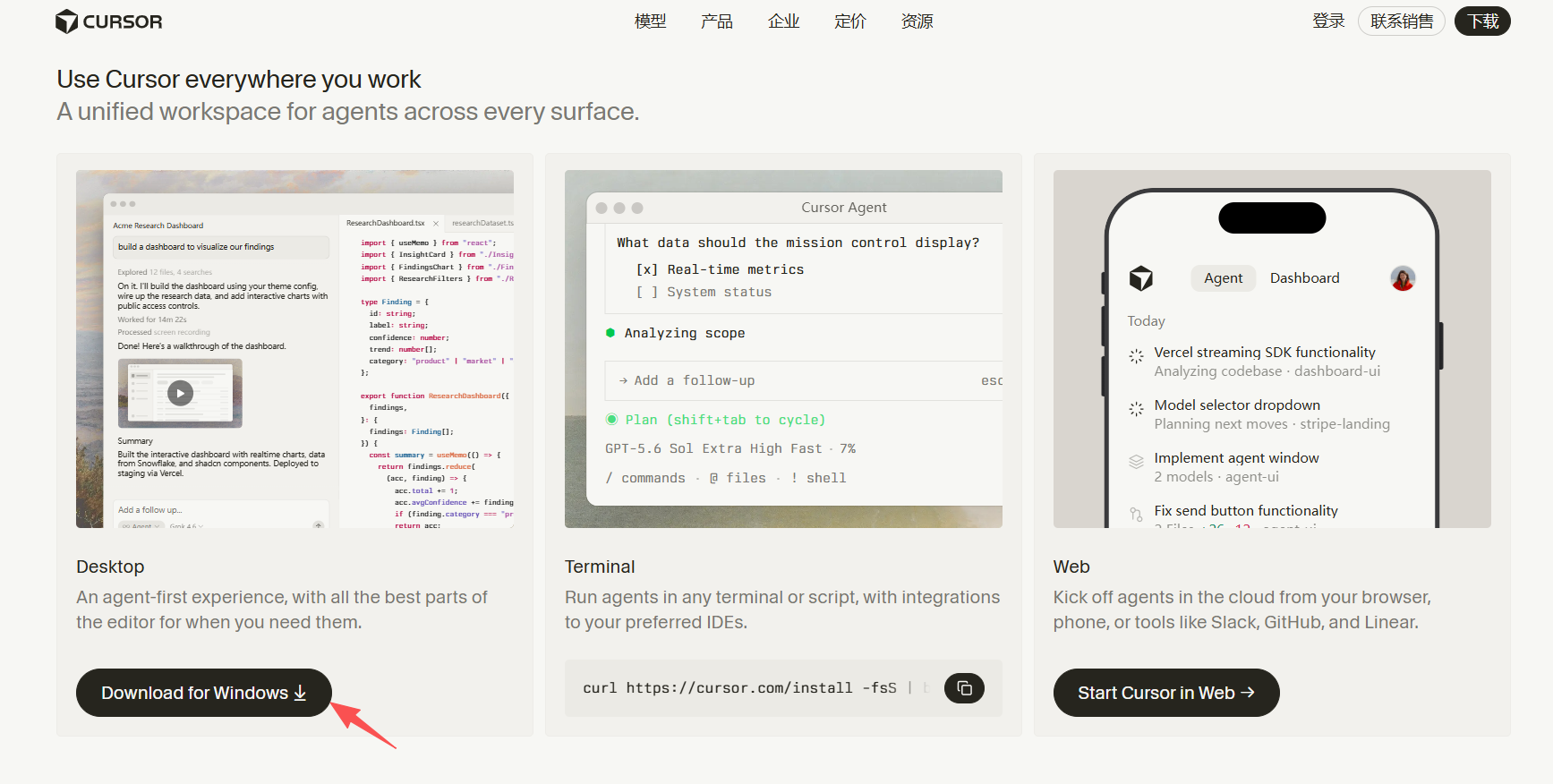Open the user avatar in the phone preview
Screen dimensions: 1553x784
1403,278
